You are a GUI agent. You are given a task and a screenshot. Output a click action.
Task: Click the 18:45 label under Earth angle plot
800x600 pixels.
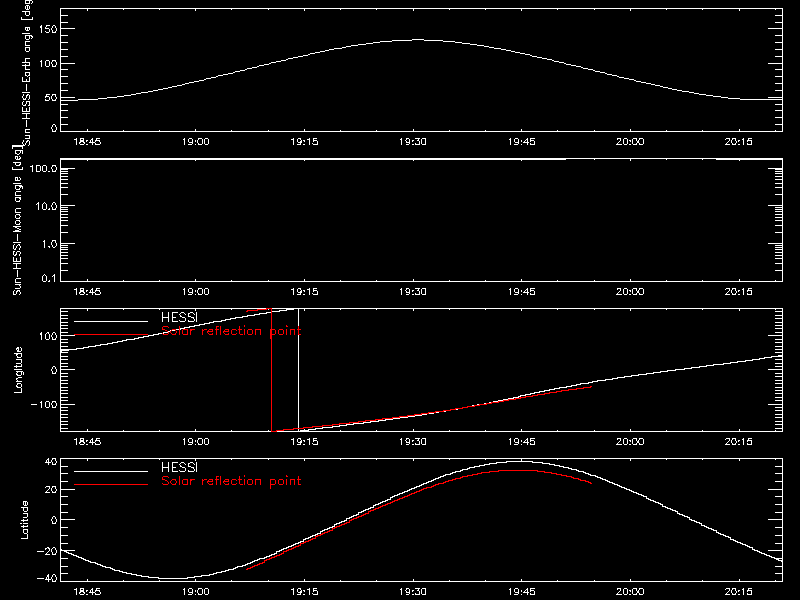(x=87, y=142)
